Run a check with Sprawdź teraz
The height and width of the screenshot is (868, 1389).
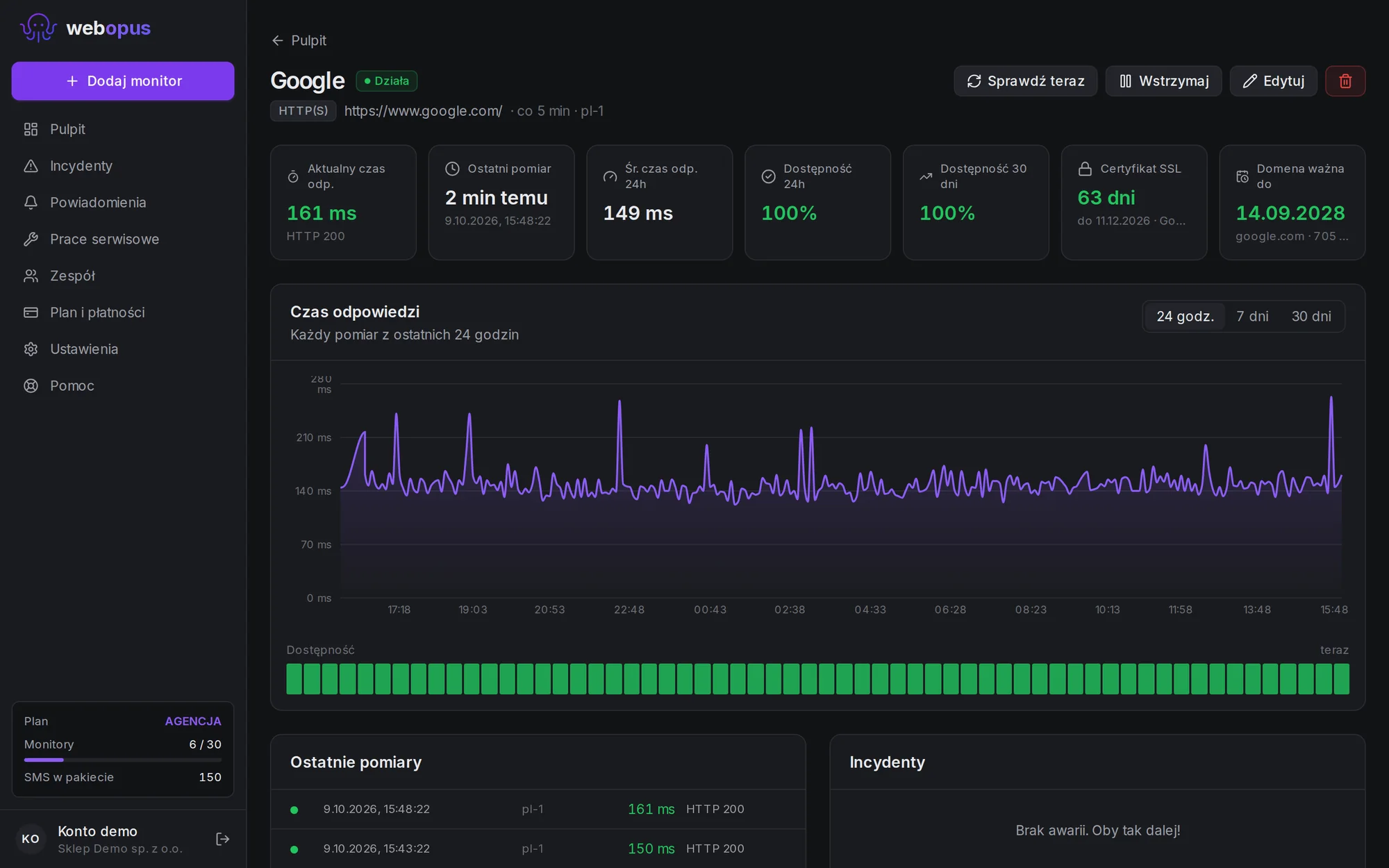click(1025, 81)
